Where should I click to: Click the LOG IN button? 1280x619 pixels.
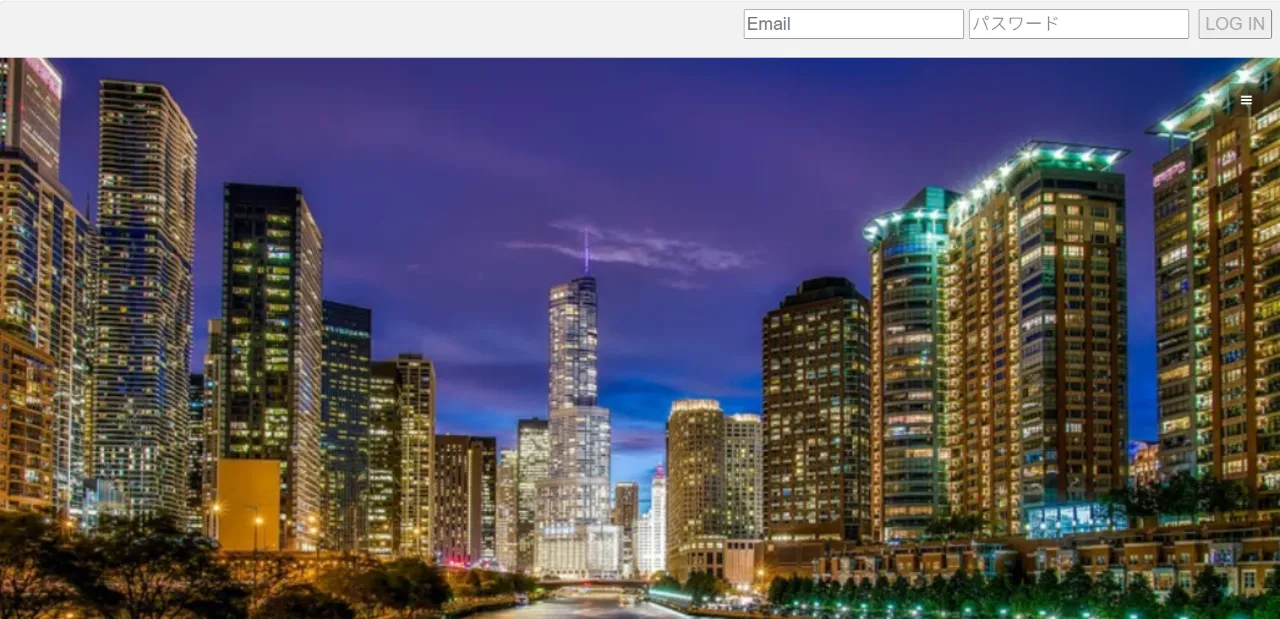tap(1235, 24)
